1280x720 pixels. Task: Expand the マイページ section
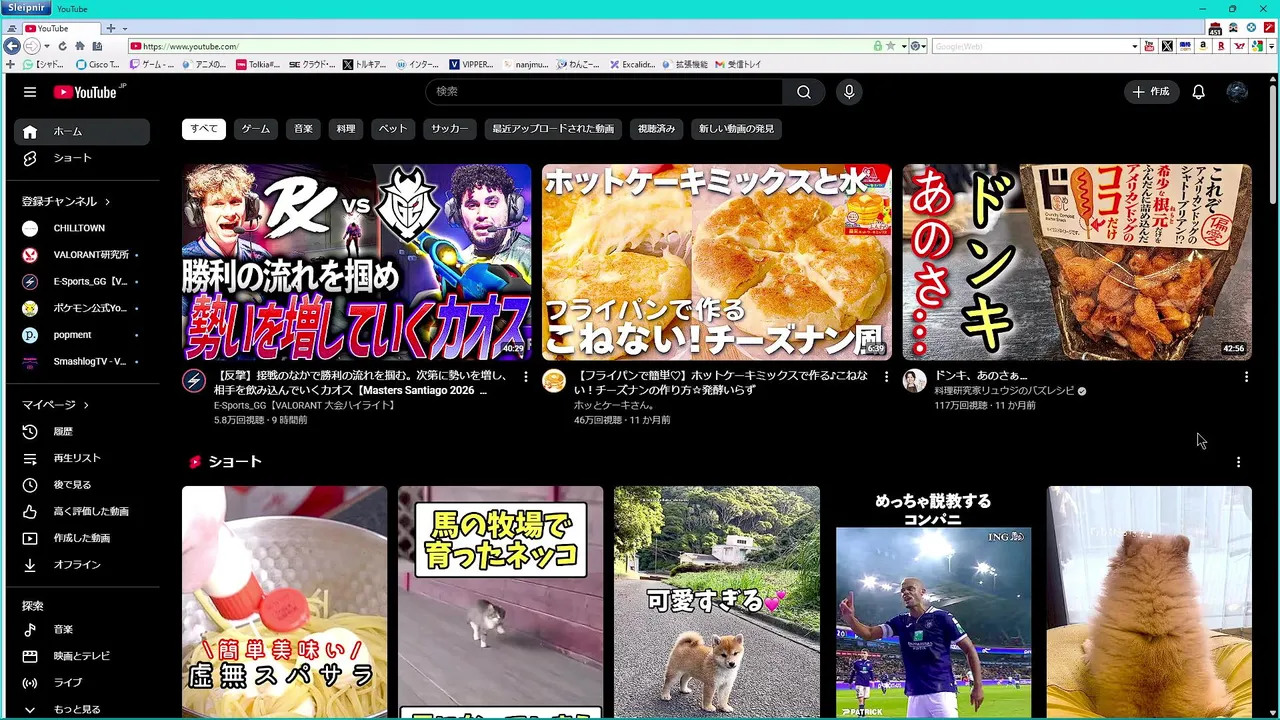[x=56, y=405]
